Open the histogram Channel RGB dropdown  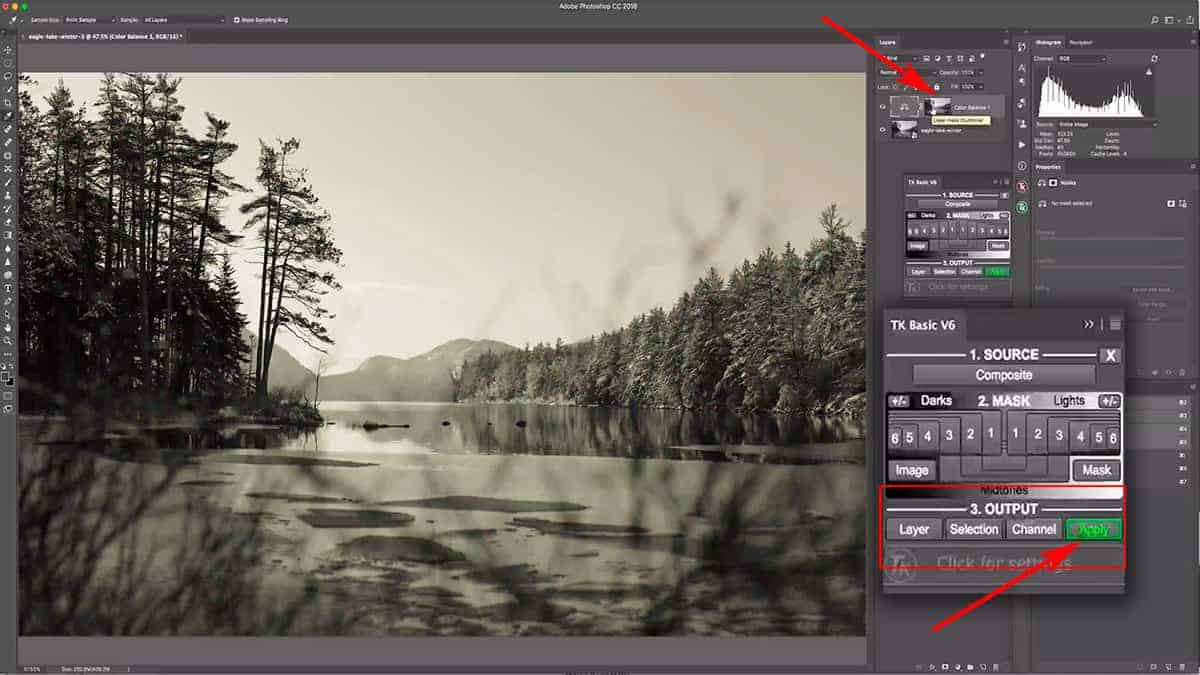[x=1082, y=59]
